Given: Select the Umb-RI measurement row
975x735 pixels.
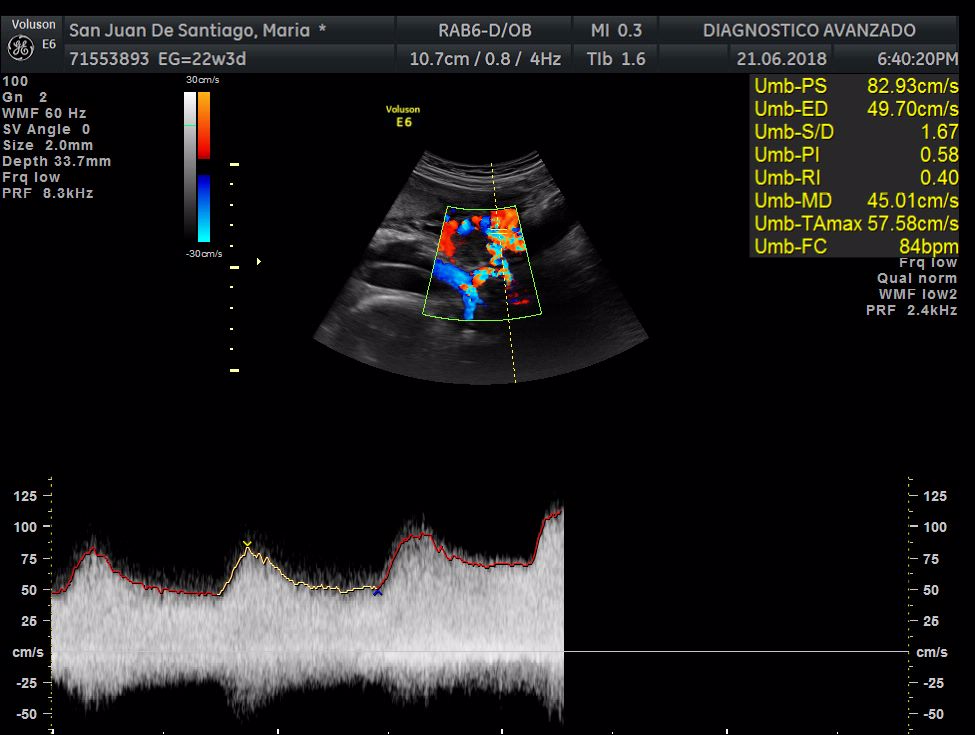Looking at the screenshot, I should point(854,178).
